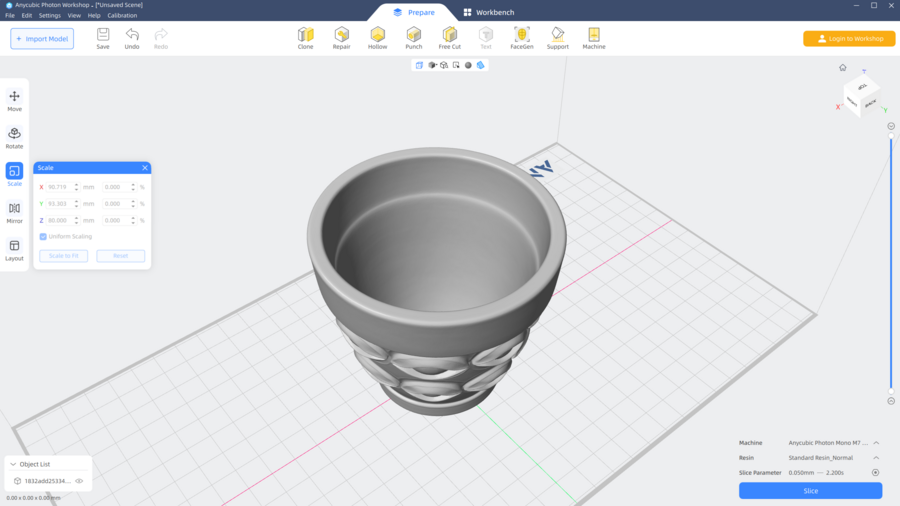Click the Import Model button

(x=42, y=39)
